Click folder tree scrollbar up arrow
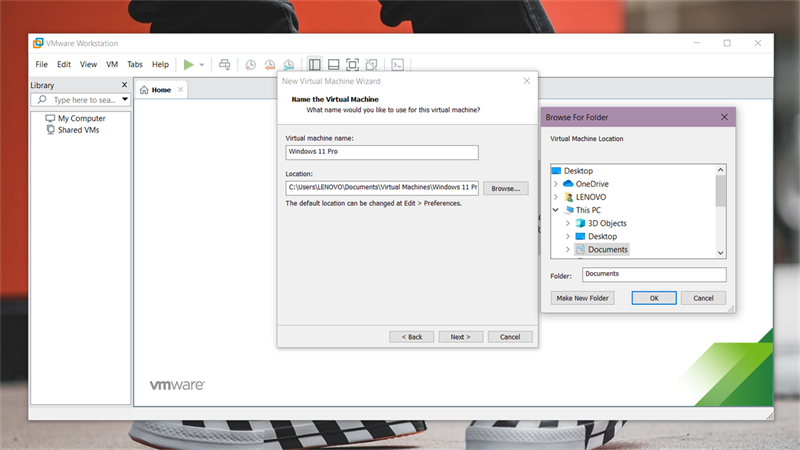 pyautogui.click(x=720, y=170)
